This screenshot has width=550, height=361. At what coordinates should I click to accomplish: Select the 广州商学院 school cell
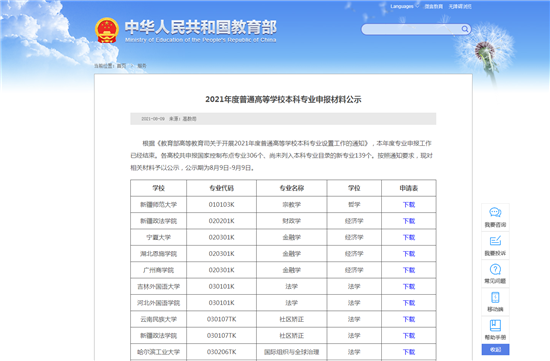(x=159, y=270)
